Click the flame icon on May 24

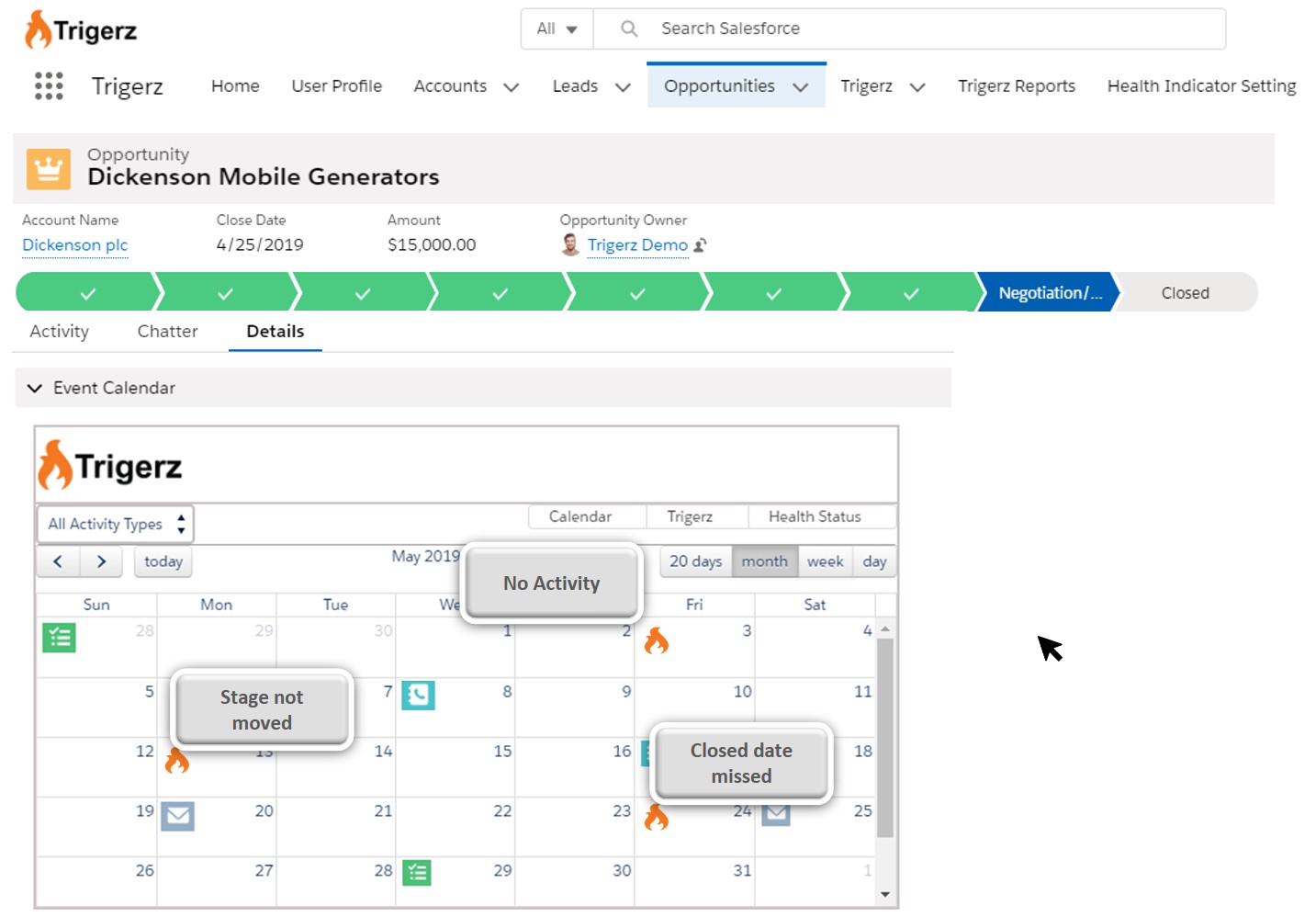tap(657, 816)
